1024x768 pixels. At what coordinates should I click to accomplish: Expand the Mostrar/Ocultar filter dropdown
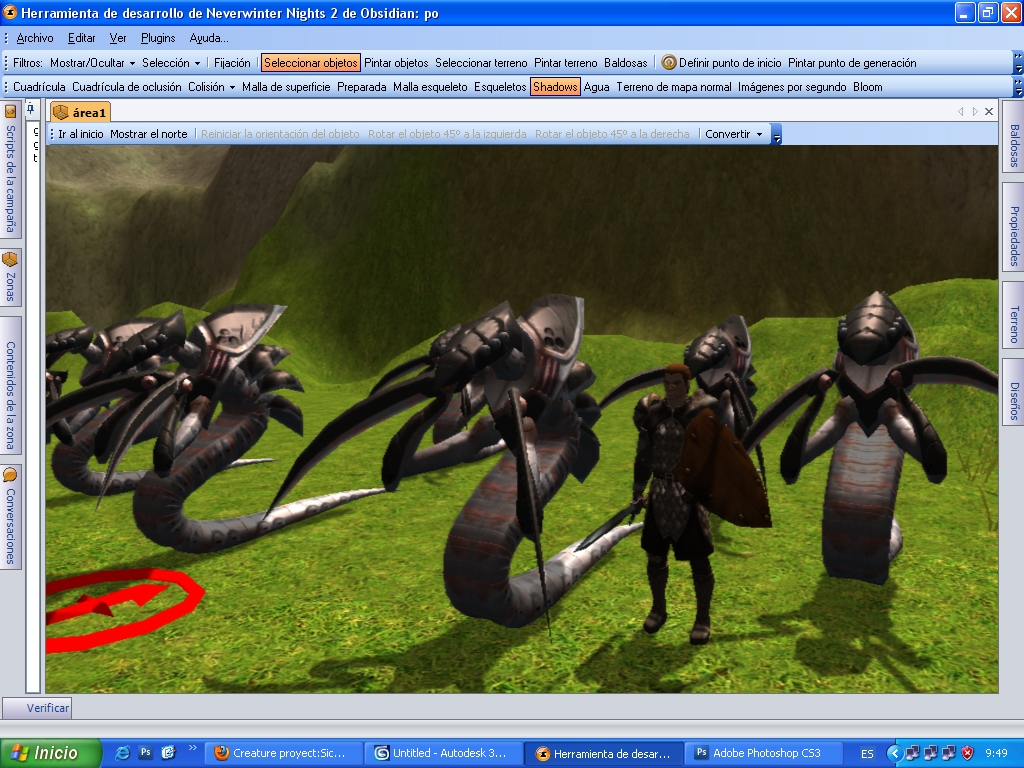(92, 63)
